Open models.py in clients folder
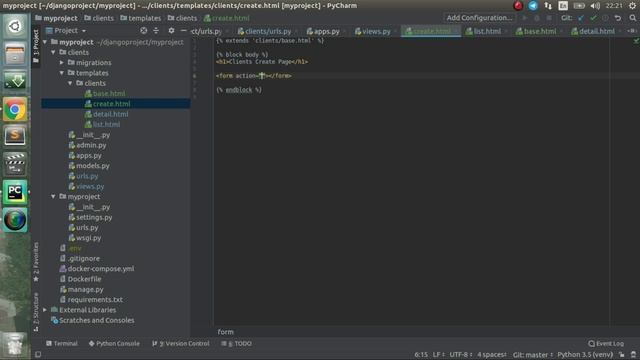The image size is (640, 360). tap(93, 166)
